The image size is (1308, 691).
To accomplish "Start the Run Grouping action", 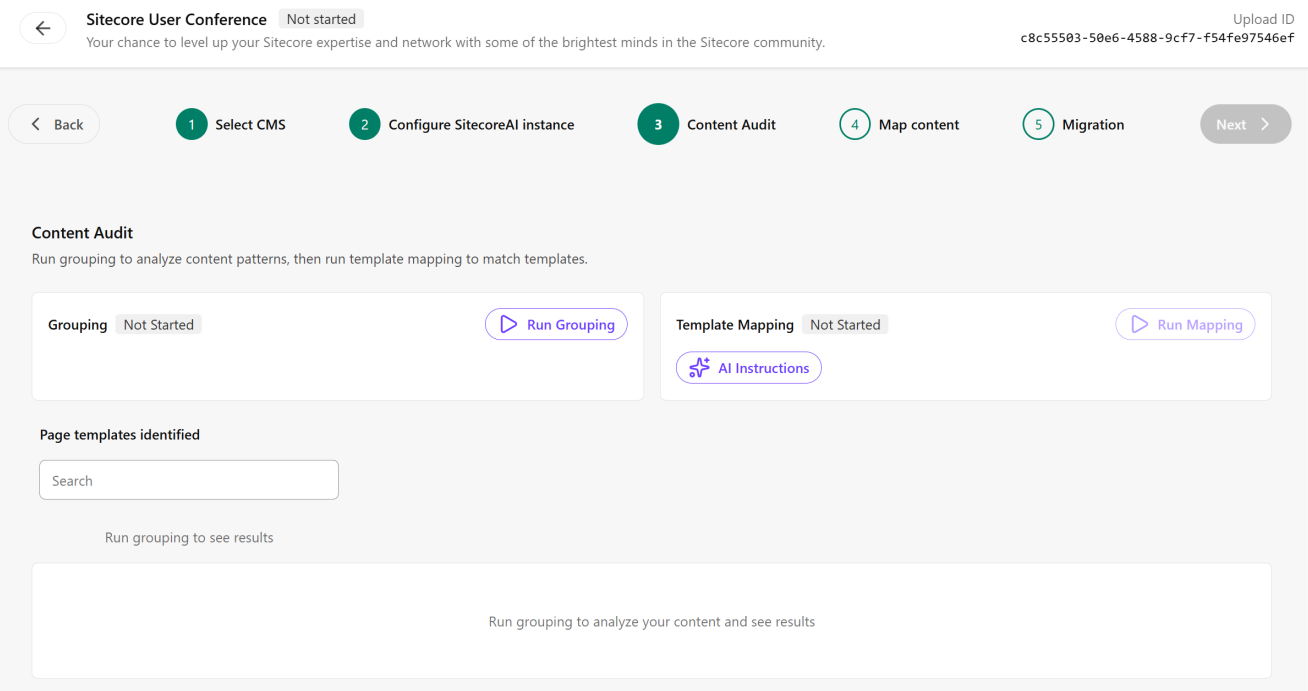I will (x=556, y=324).
